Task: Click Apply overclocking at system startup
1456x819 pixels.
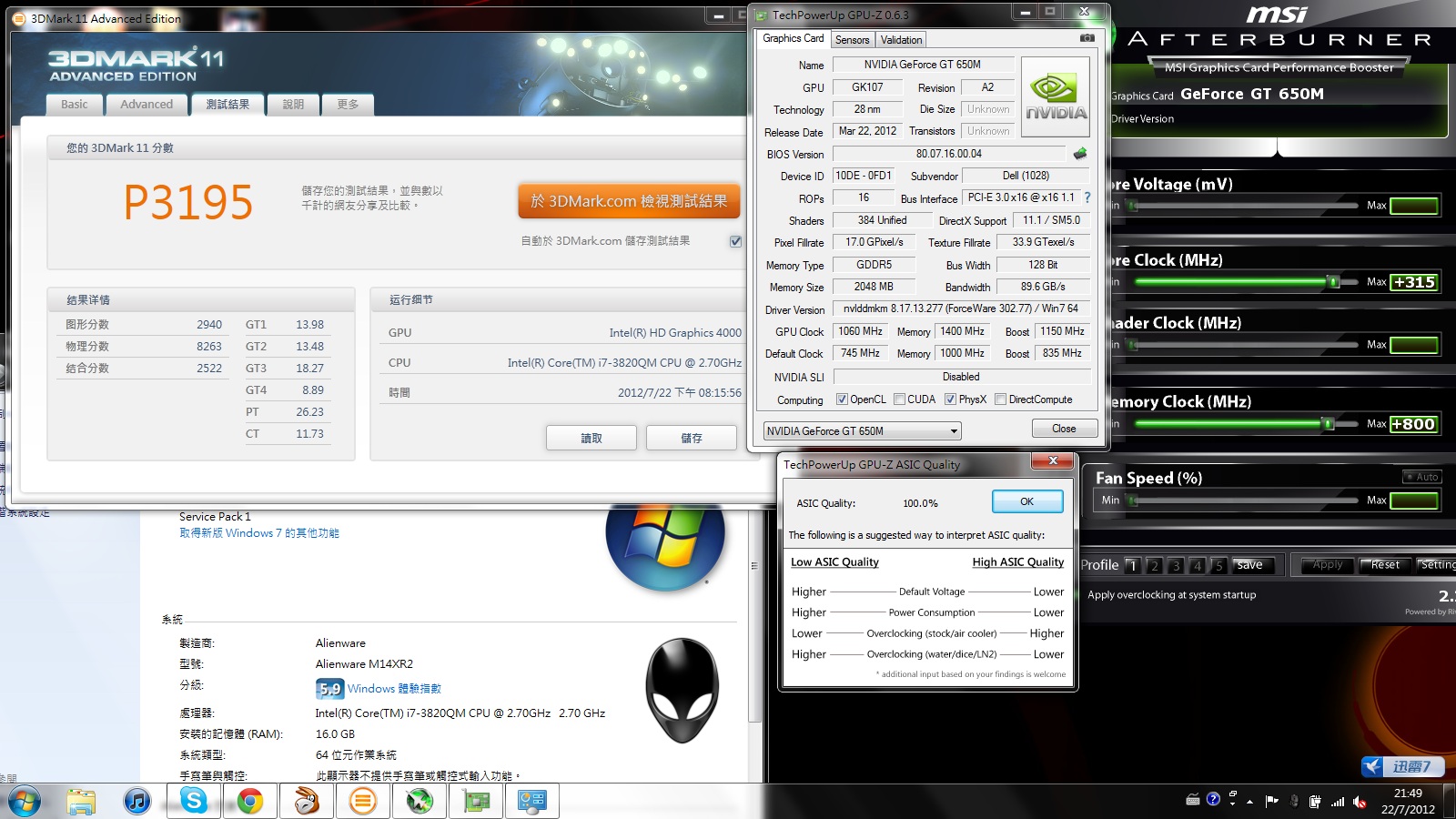Action: [1171, 595]
